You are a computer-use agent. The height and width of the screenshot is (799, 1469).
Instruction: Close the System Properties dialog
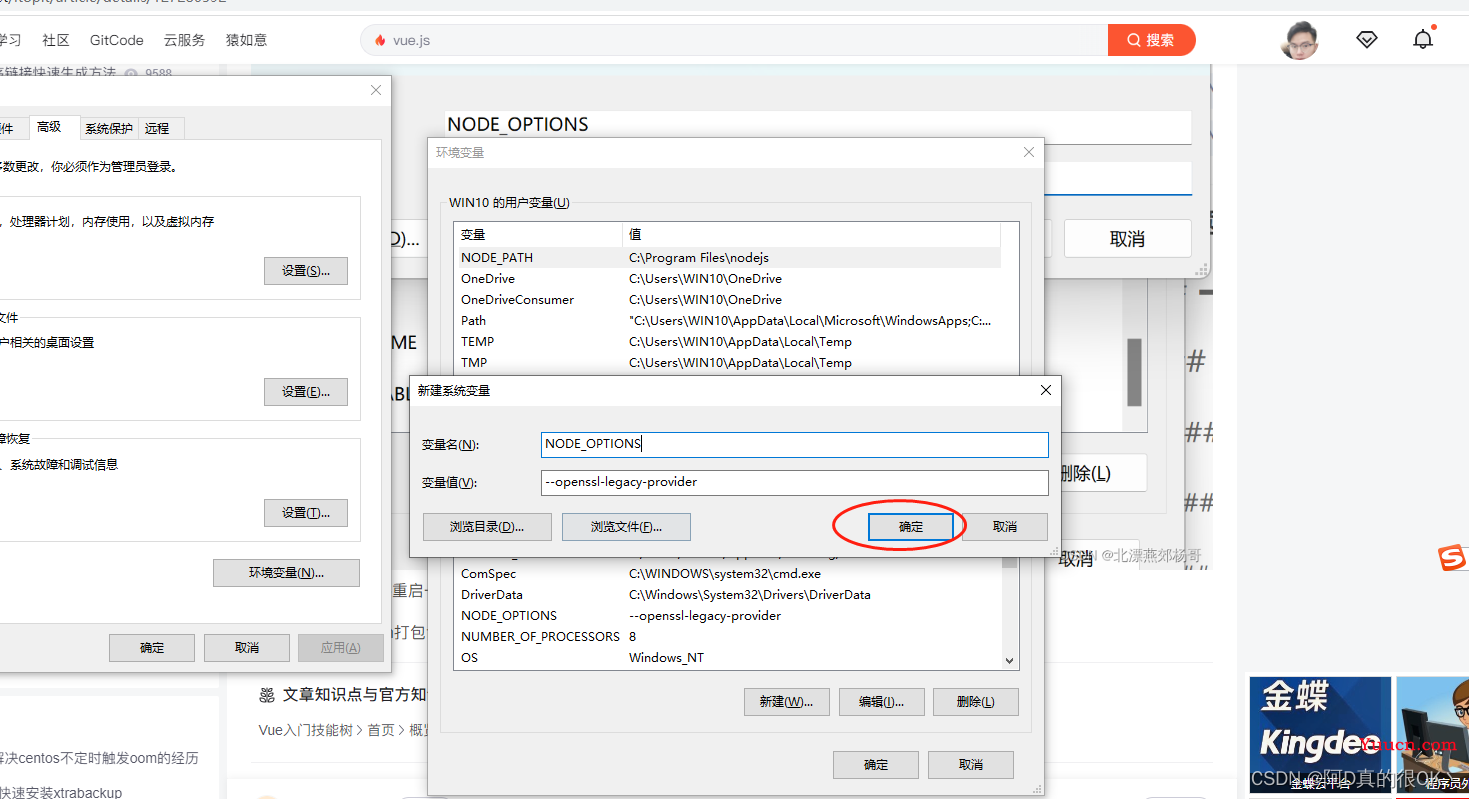pos(376,90)
